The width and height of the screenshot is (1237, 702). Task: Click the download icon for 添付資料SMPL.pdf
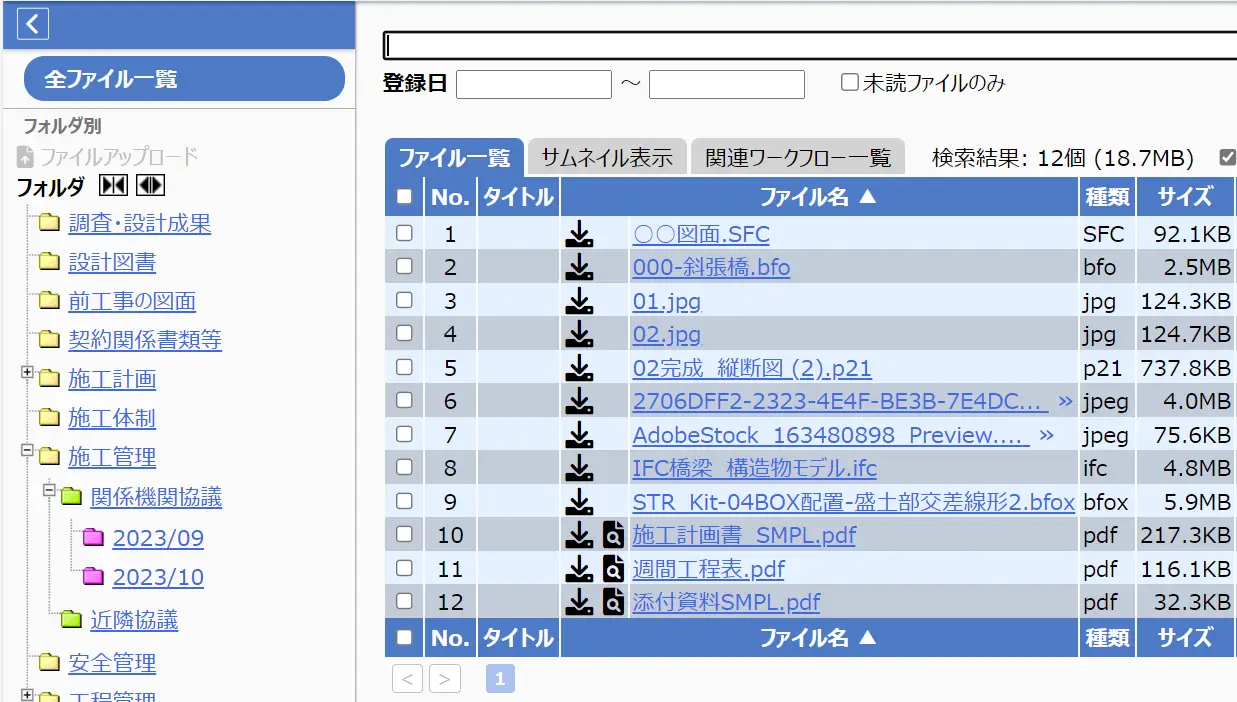point(578,602)
